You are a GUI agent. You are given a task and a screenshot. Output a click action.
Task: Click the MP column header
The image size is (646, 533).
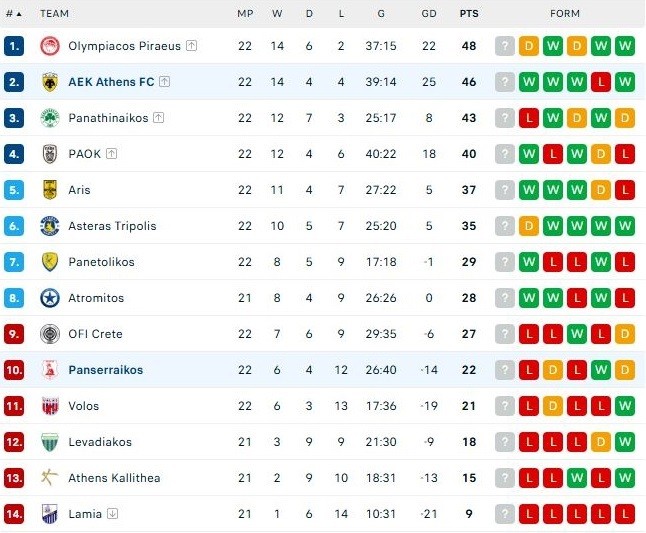(245, 14)
